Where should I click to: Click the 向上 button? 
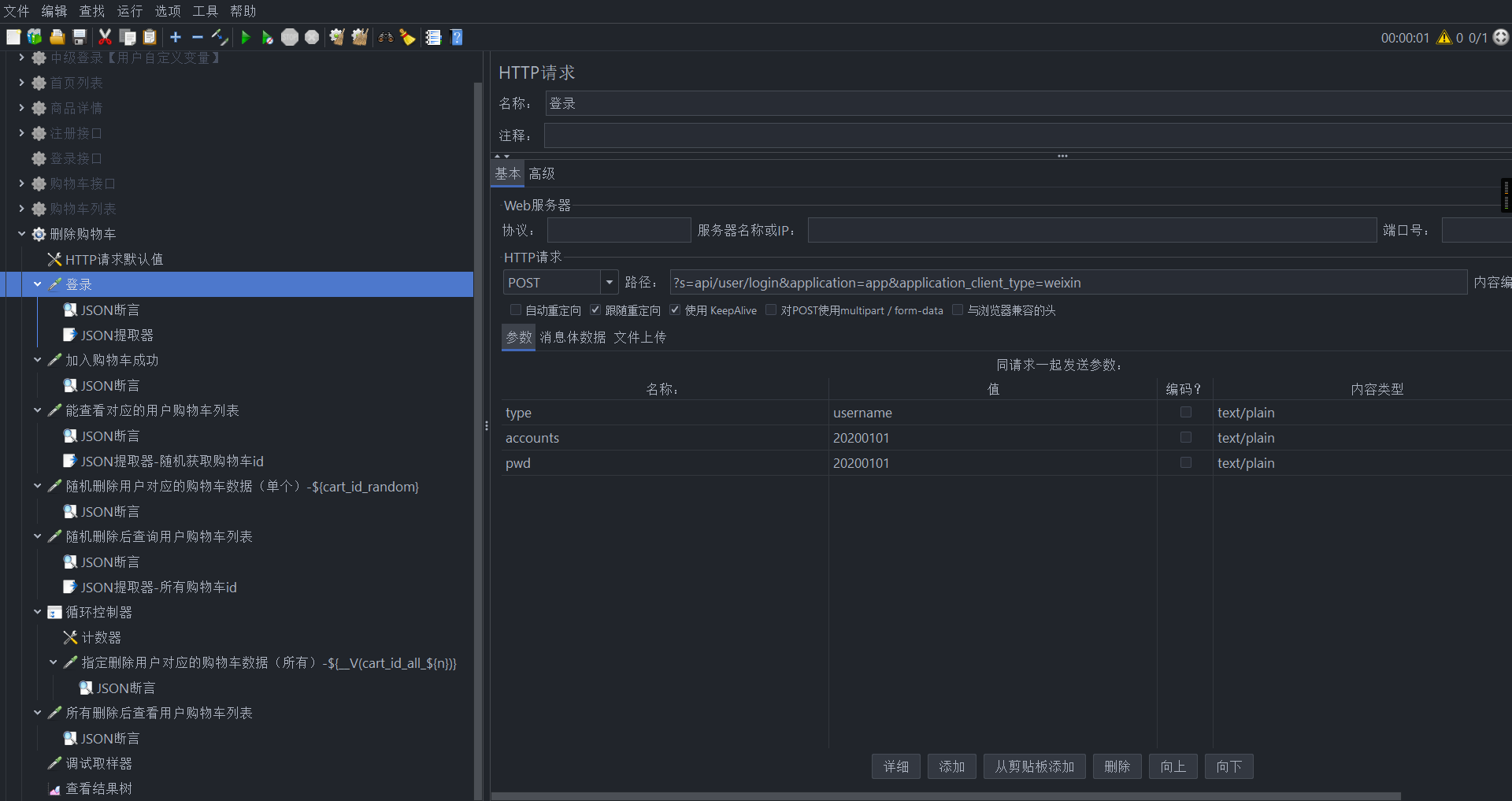[x=1173, y=766]
